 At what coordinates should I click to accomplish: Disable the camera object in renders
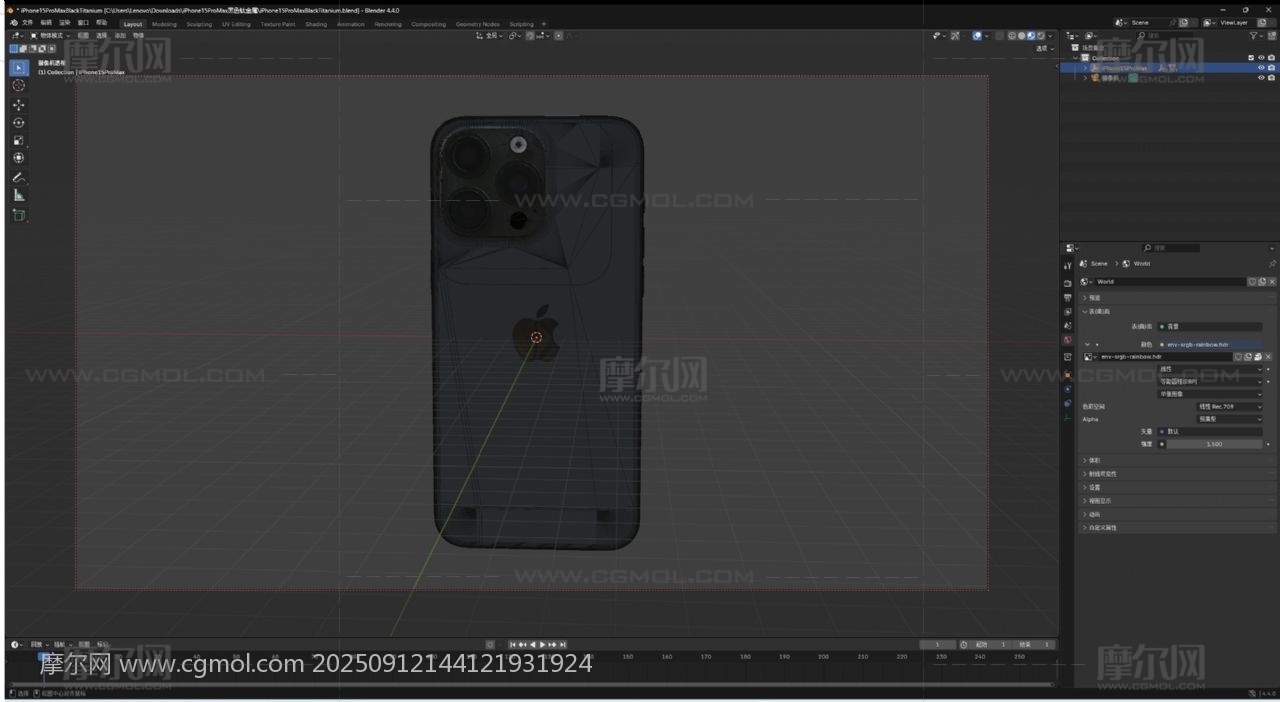(1271, 78)
